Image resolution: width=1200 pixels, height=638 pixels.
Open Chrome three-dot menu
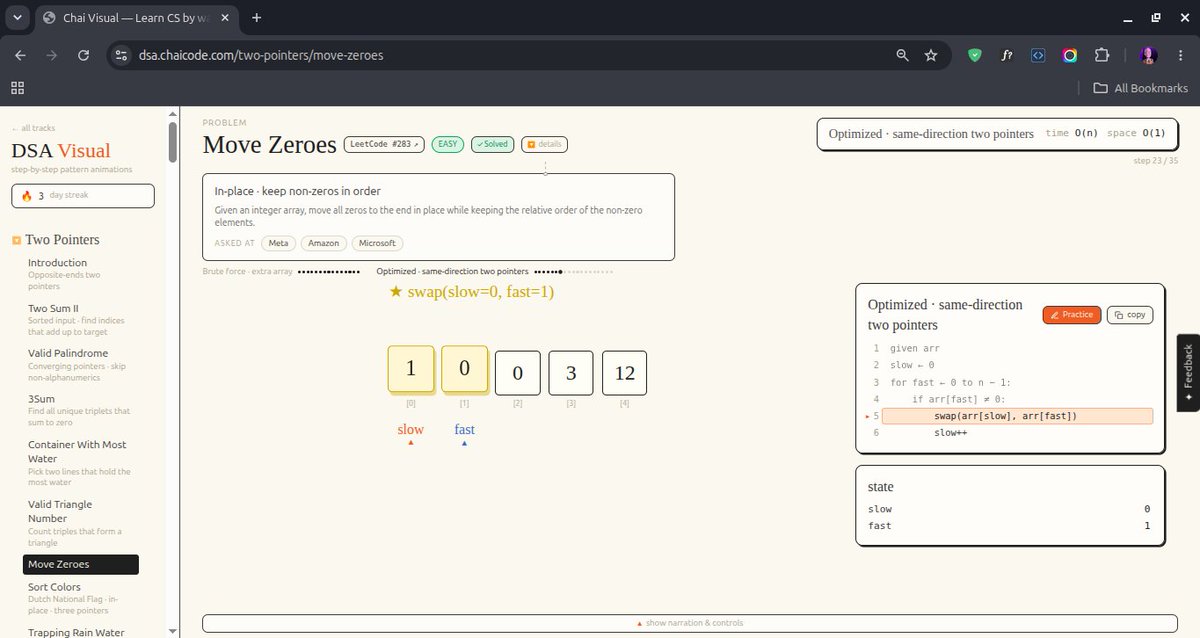click(1179, 55)
